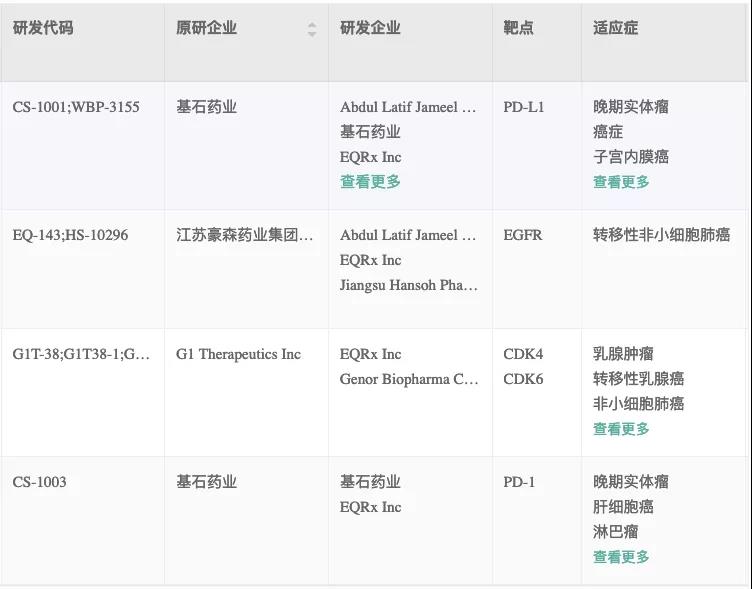752x589 pixels.
Task: Select the EGFR target cell
Action: [x=523, y=235]
